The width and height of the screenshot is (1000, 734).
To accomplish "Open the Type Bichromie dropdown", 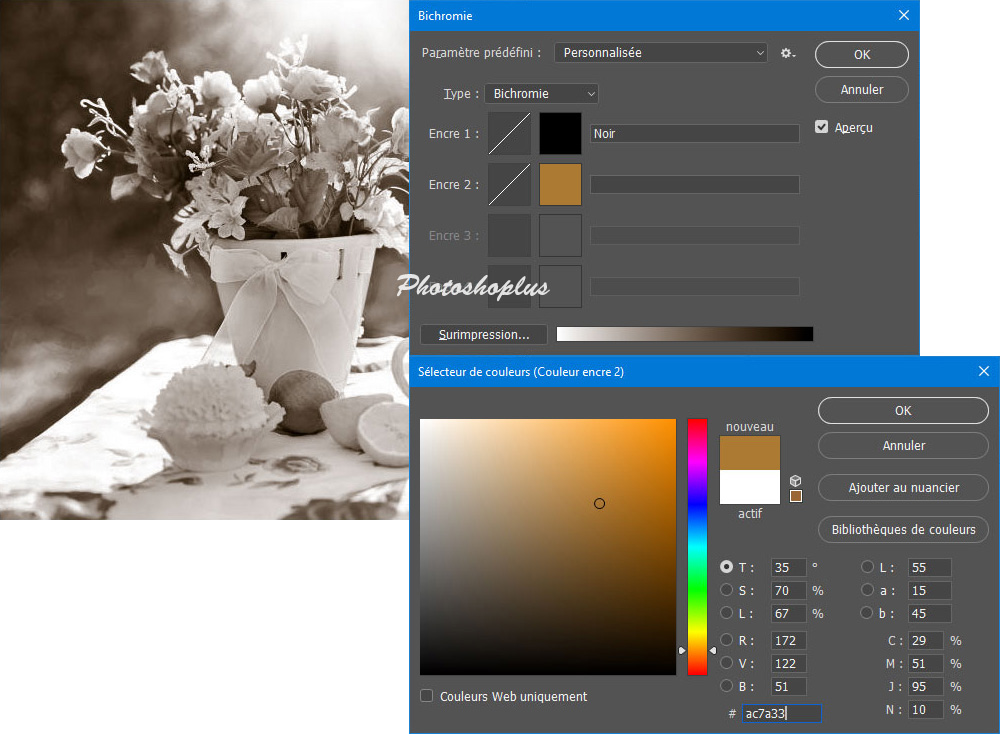I will coord(541,94).
